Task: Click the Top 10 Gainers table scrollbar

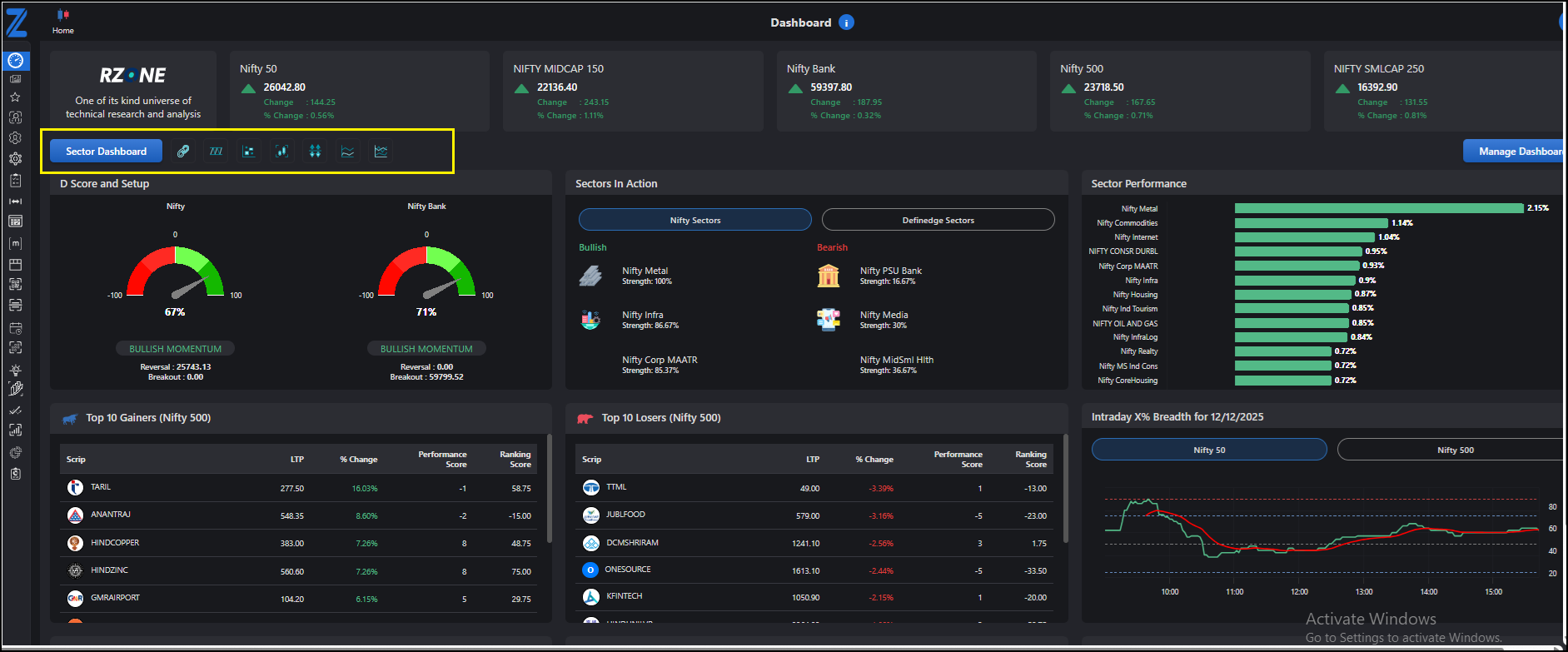Action: click(x=549, y=488)
